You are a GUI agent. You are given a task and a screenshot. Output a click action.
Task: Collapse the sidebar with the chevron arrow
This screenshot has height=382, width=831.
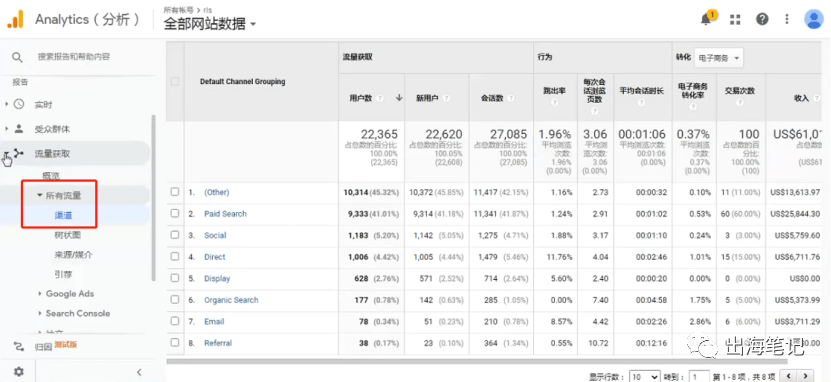click(139, 372)
